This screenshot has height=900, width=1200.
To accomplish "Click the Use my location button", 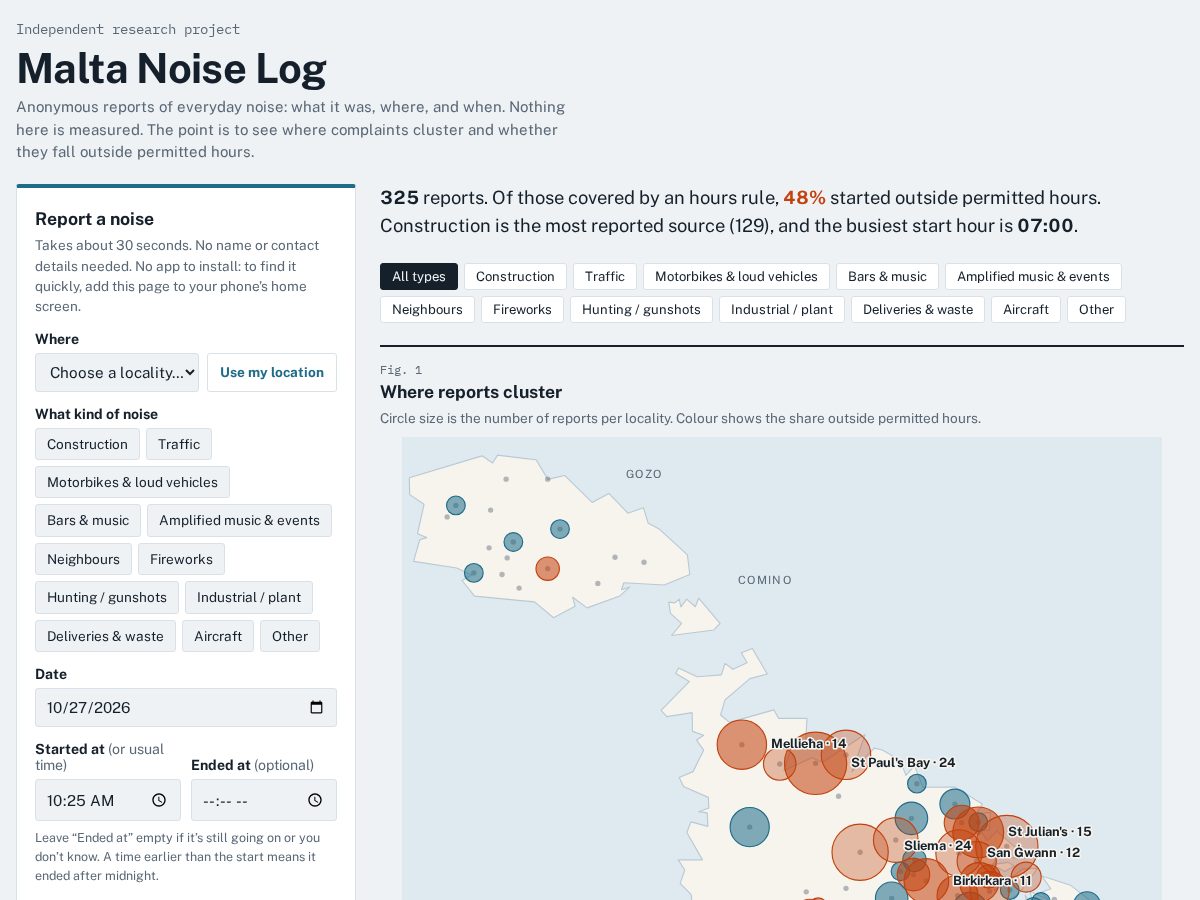I will coord(272,372).
